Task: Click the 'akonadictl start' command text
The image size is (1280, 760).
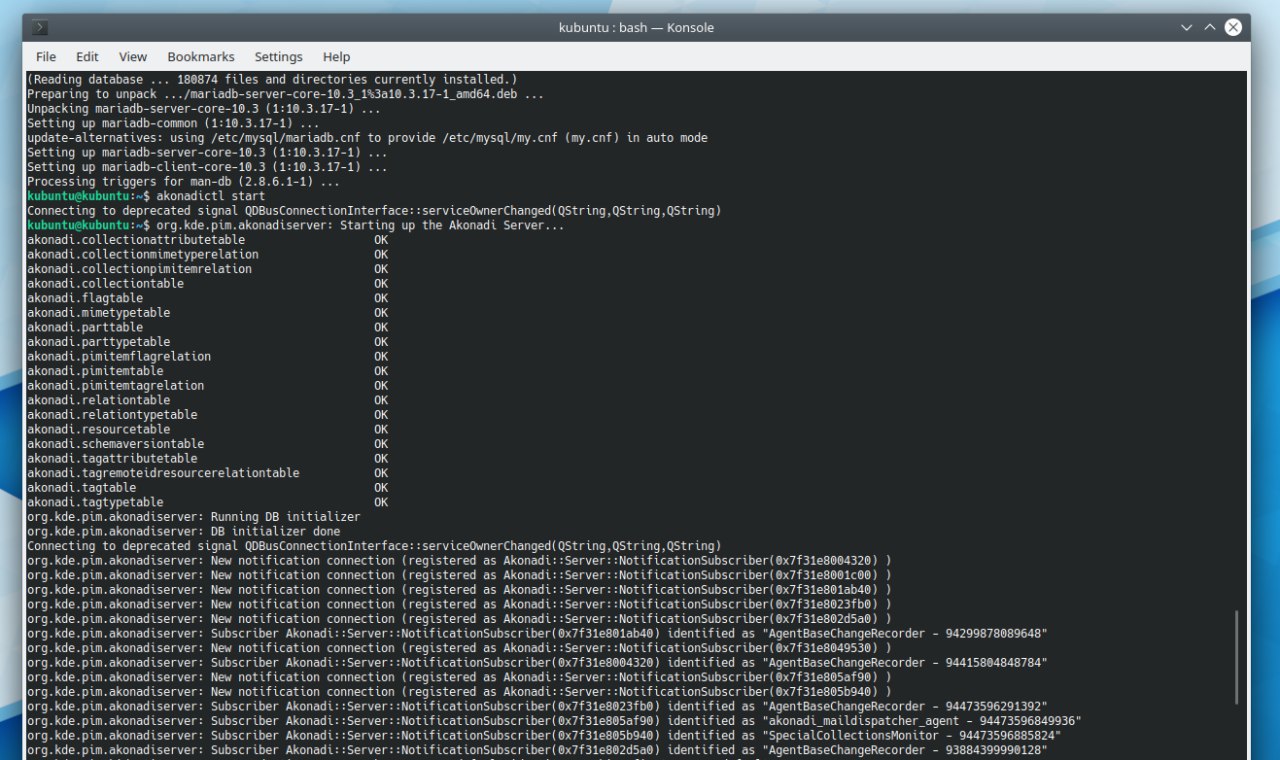Action: [x=211, y=196]
